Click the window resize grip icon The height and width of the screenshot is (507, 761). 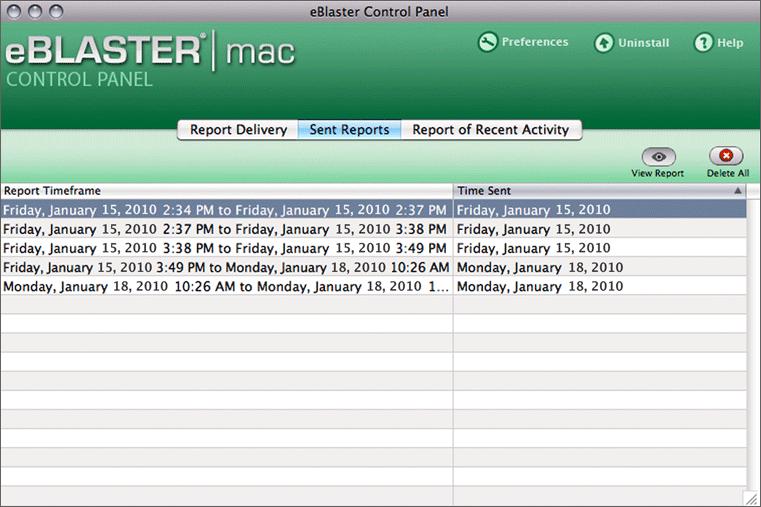coord(752,498)
